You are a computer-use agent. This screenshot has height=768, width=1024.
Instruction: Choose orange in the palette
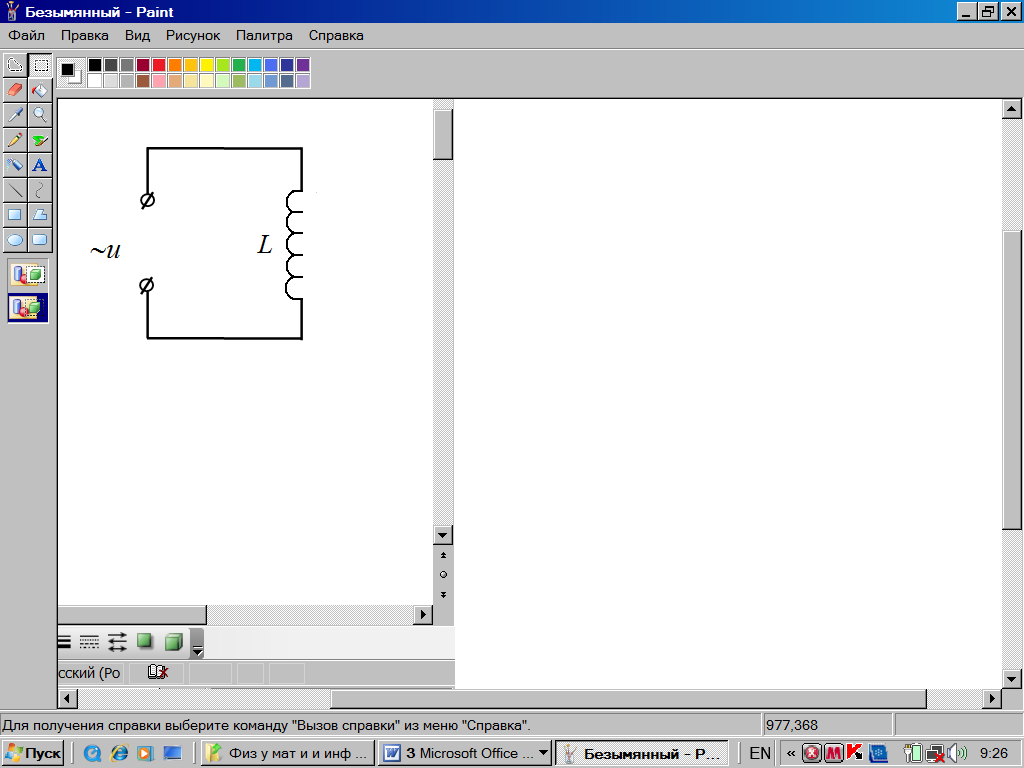(175, 65)
